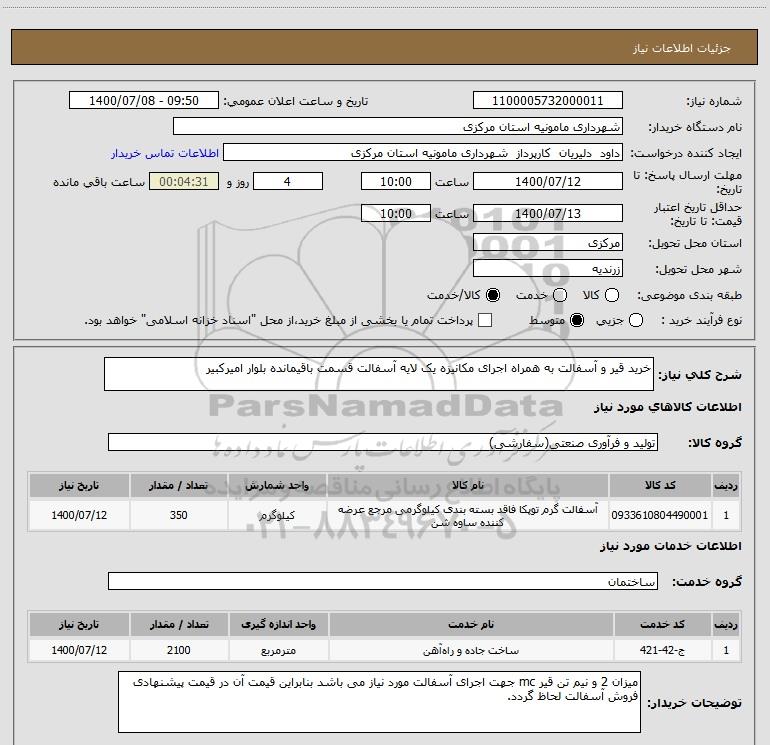770x745 pixels.
Task: Click service unit cell مترمربع
Action: [278, 650]
